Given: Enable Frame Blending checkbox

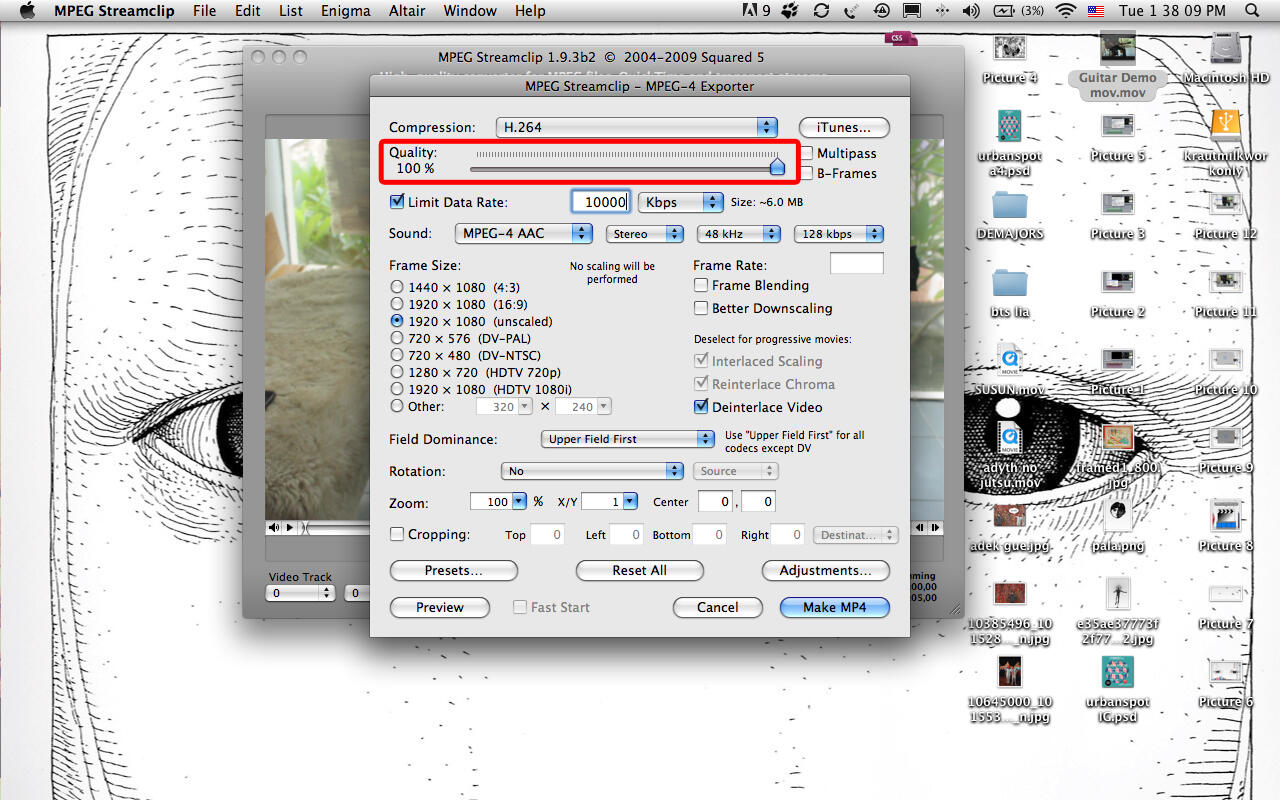Looking at the screenshot, I should [x=701, y=285].
